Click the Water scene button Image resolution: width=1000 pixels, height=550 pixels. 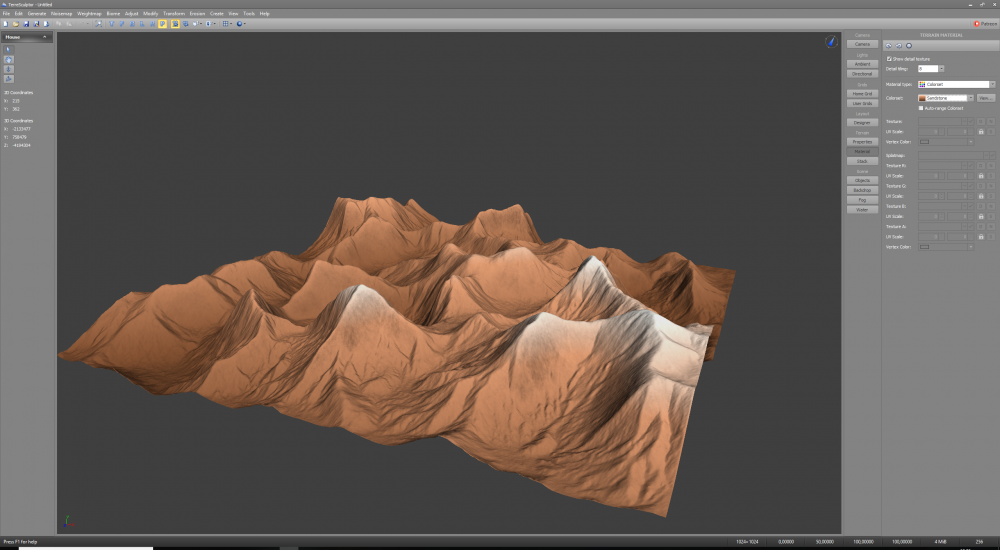[861, 210]
